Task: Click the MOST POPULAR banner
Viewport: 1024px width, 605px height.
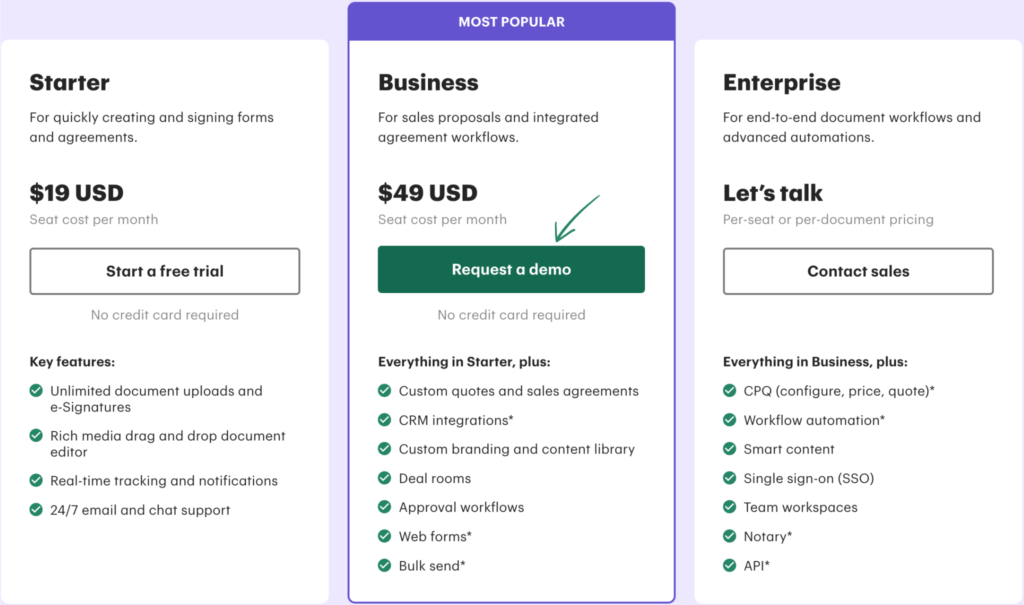Action: pyautogui.click(x=511, y=22)
